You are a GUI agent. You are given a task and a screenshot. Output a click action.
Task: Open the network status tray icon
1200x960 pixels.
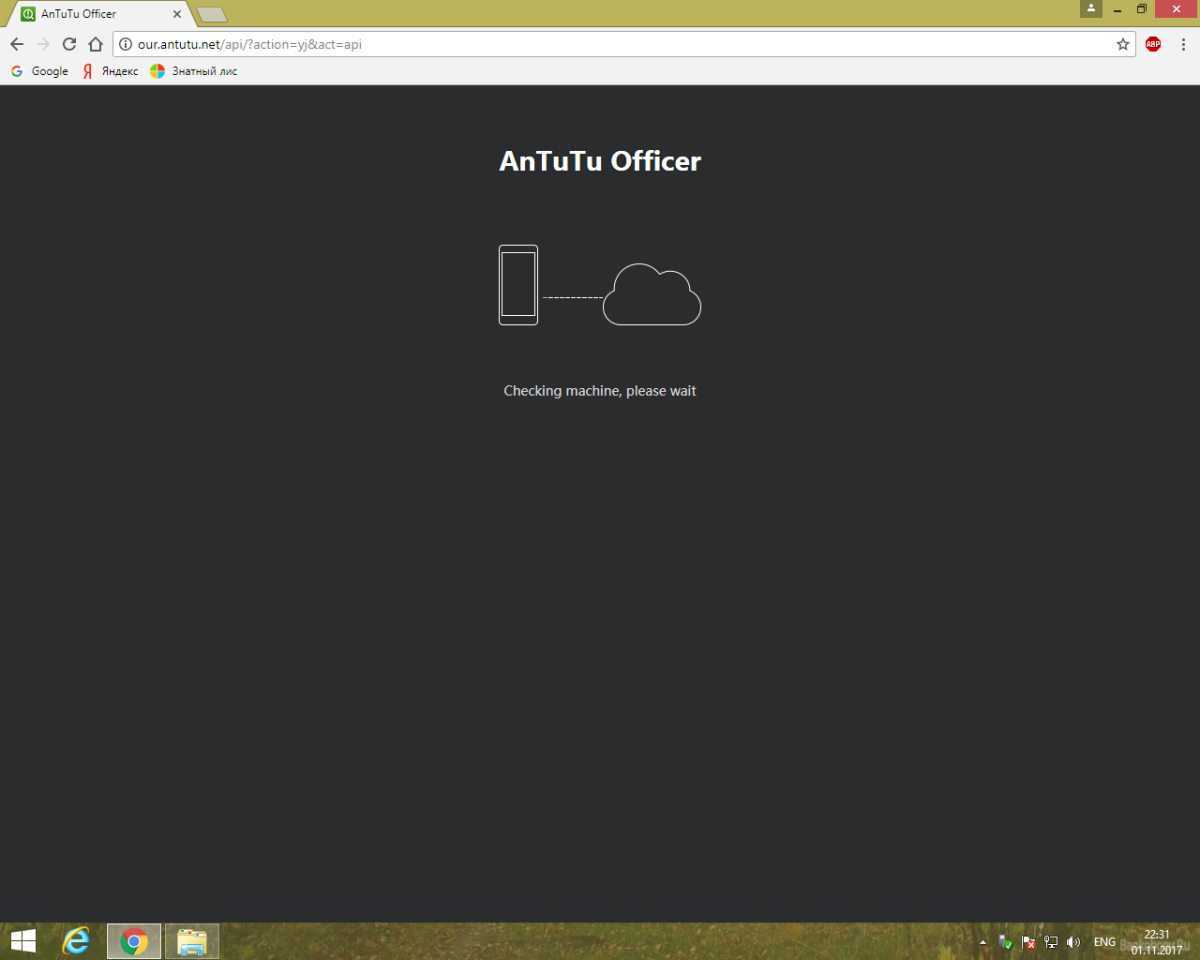pyautogui.click(x=1051, y=942)
